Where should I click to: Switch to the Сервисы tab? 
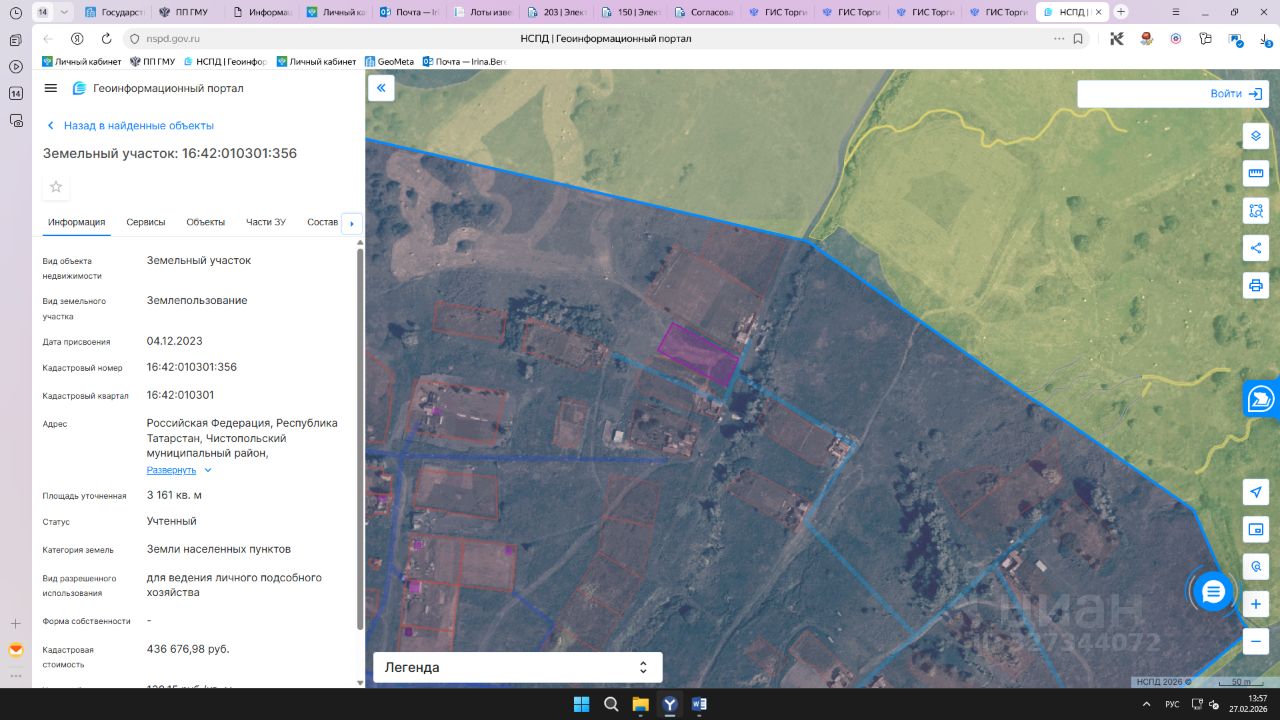tap(146, 222)
